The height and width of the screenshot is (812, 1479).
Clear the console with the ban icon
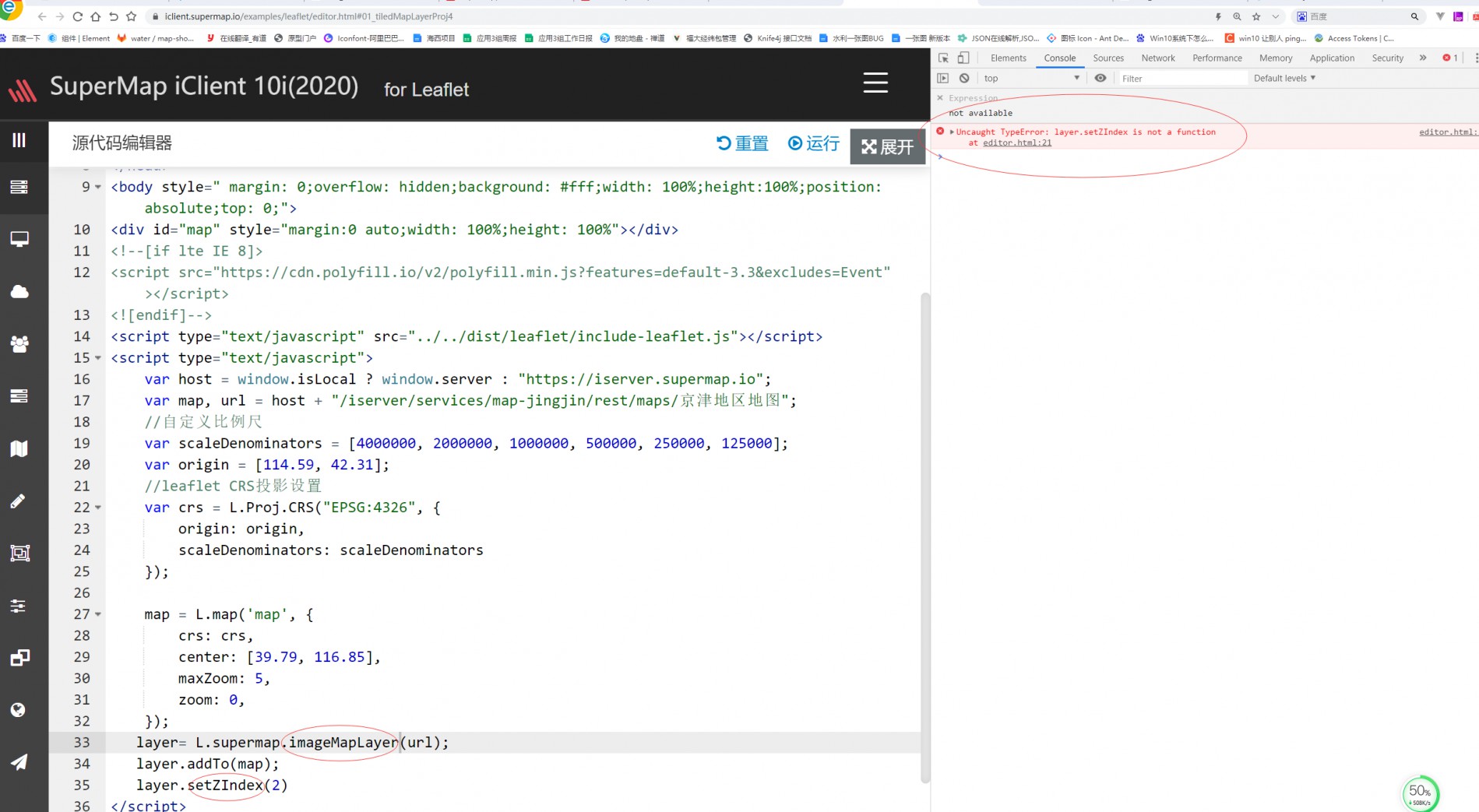click(x=964, y=78)
